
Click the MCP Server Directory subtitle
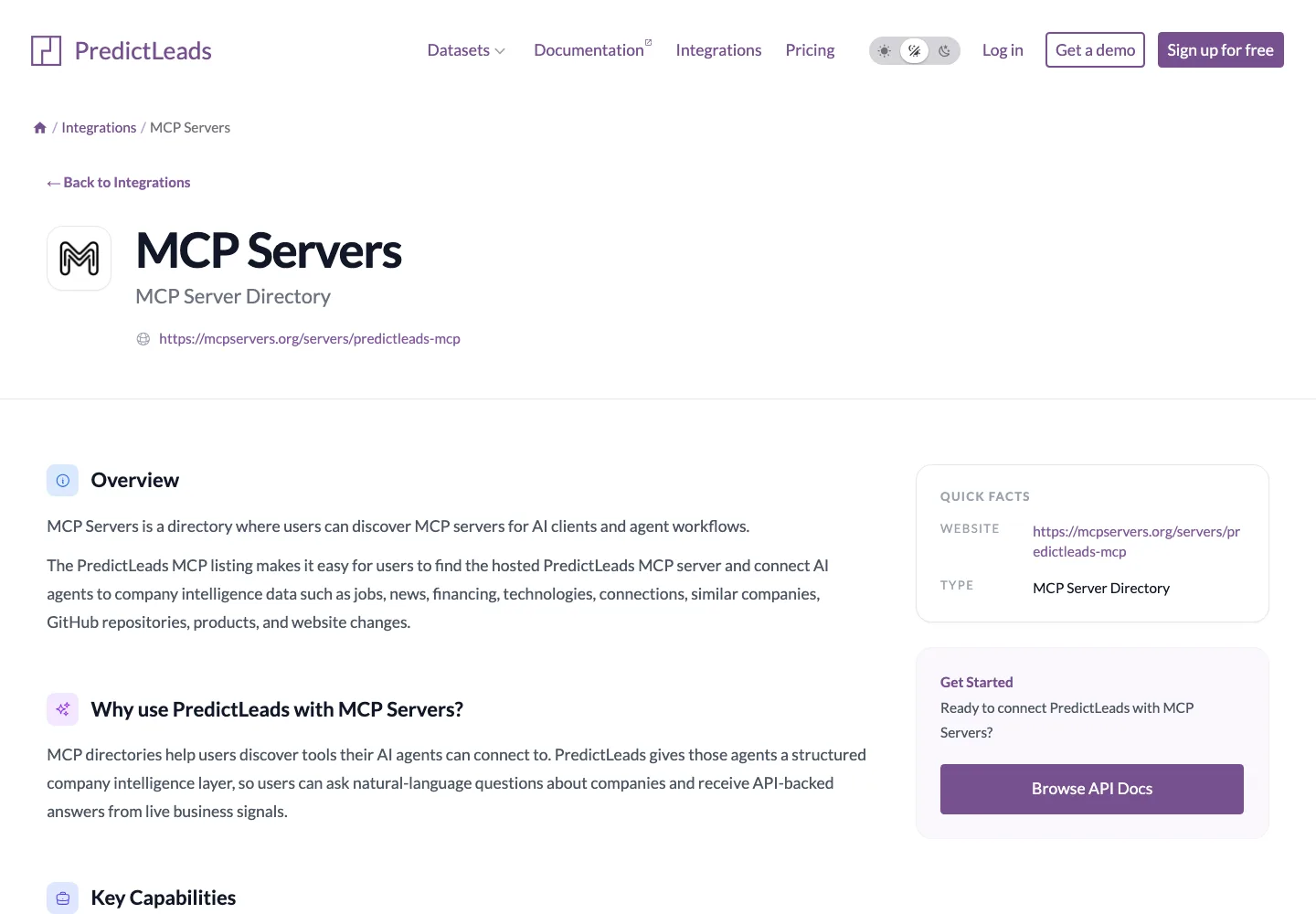233,296
